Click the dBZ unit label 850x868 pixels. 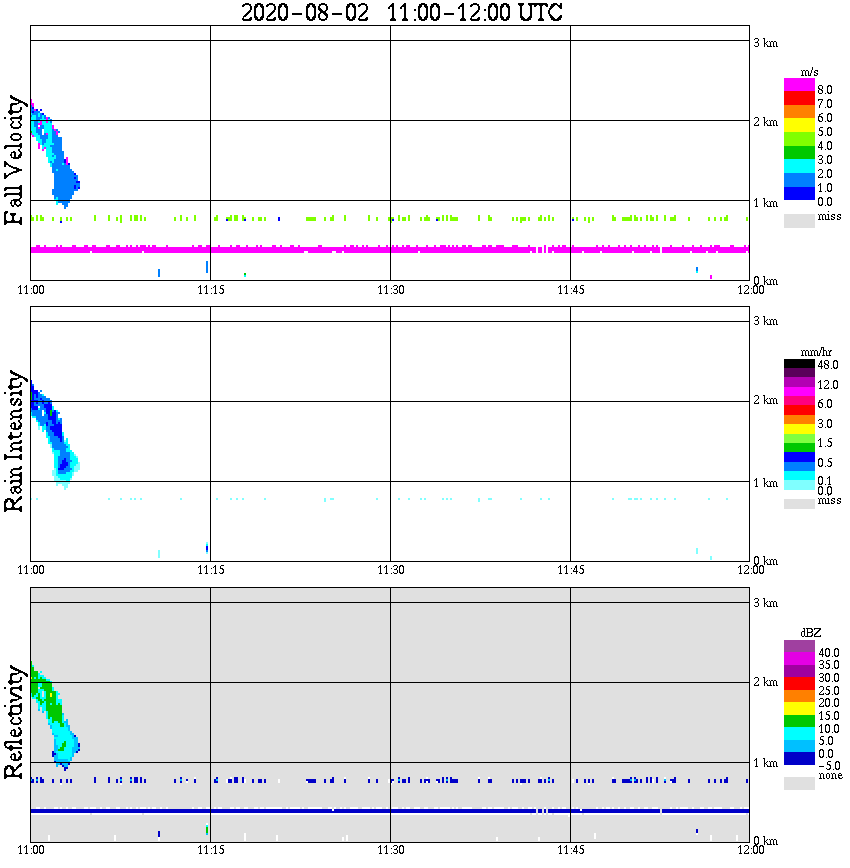click(x=811, y=632)
